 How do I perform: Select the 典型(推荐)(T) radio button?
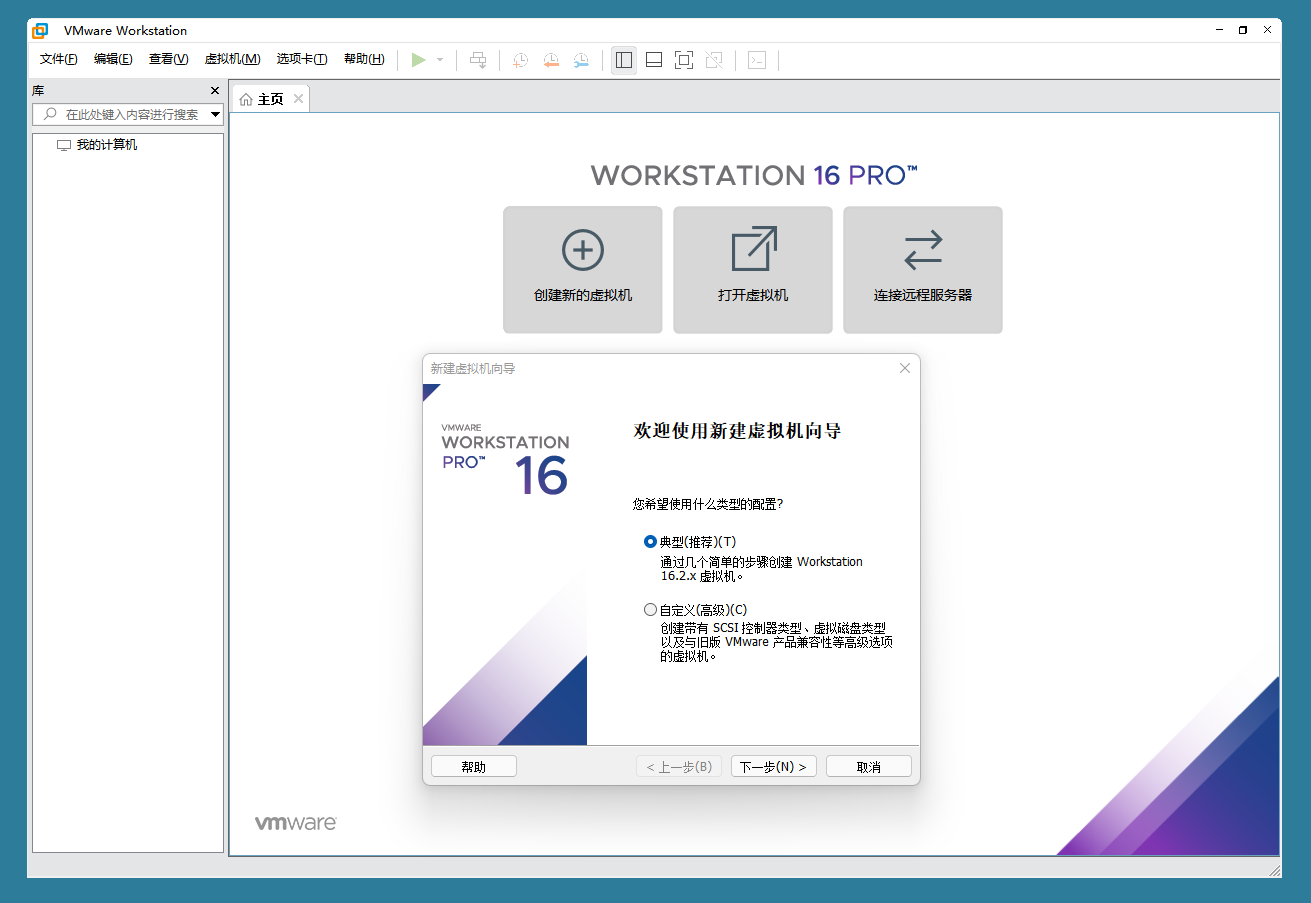point(651,542)
